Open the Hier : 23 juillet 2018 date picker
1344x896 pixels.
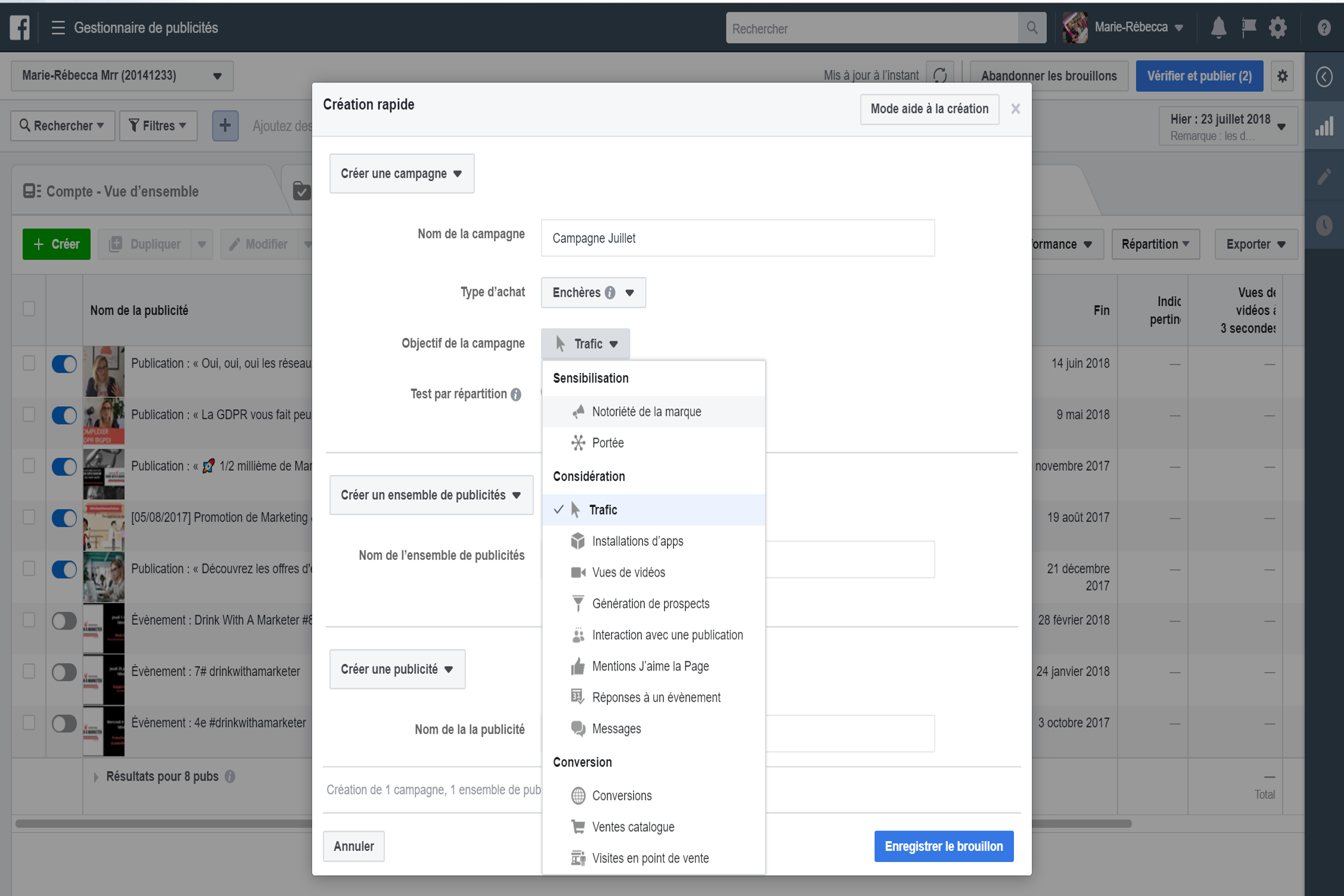(1228, 126)
